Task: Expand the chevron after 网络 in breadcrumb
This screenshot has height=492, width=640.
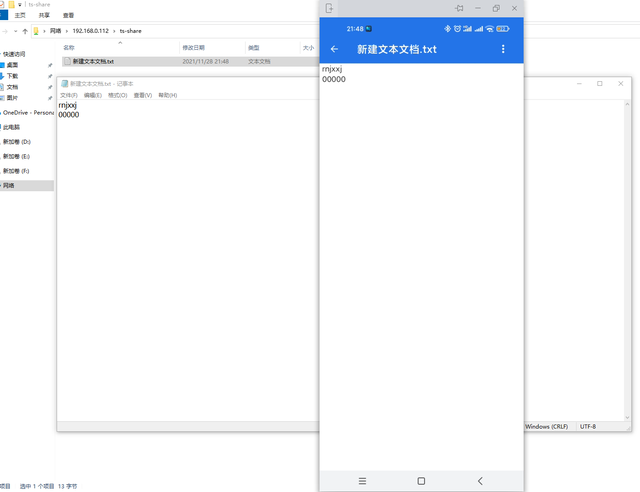Action: click(x=67, y=31)
